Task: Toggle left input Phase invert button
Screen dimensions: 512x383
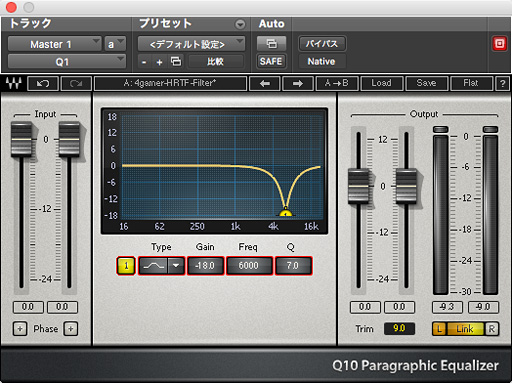Action: tap(20, 329)
